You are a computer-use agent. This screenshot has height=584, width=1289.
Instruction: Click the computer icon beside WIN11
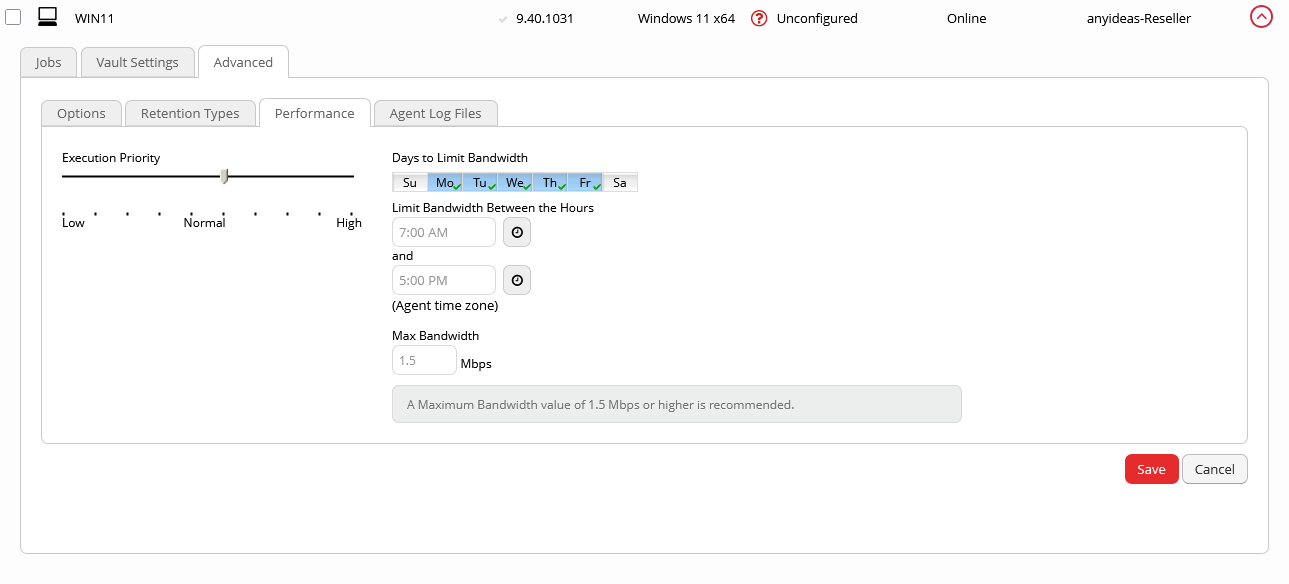pyautogui.click(x=47, y=17)
